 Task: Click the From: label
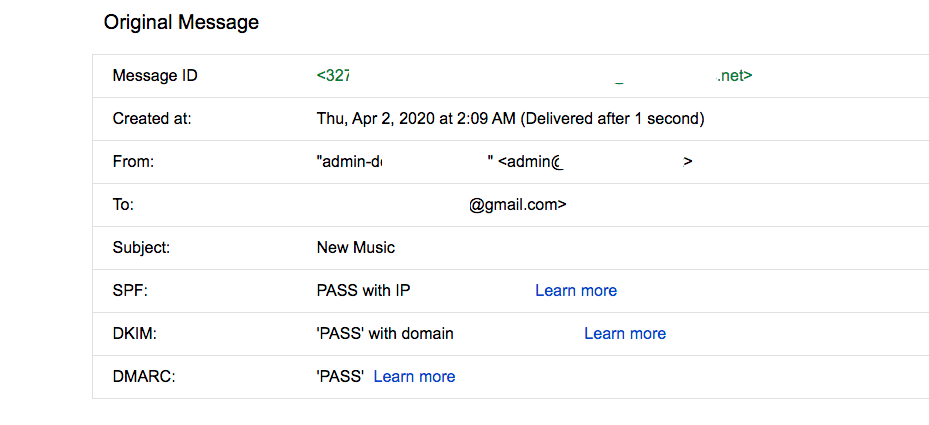coord(133,162)
